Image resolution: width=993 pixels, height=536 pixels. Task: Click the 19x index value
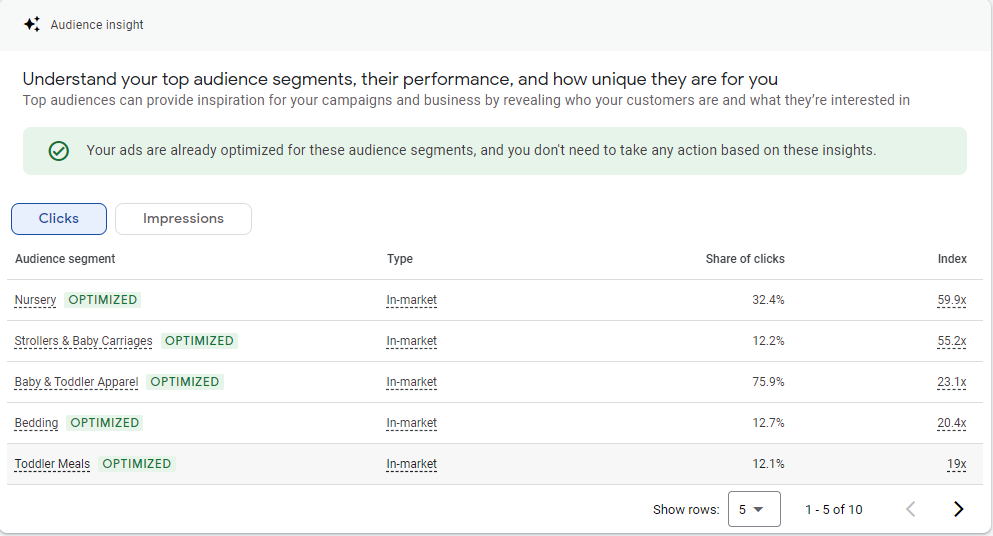coord(957,464)
